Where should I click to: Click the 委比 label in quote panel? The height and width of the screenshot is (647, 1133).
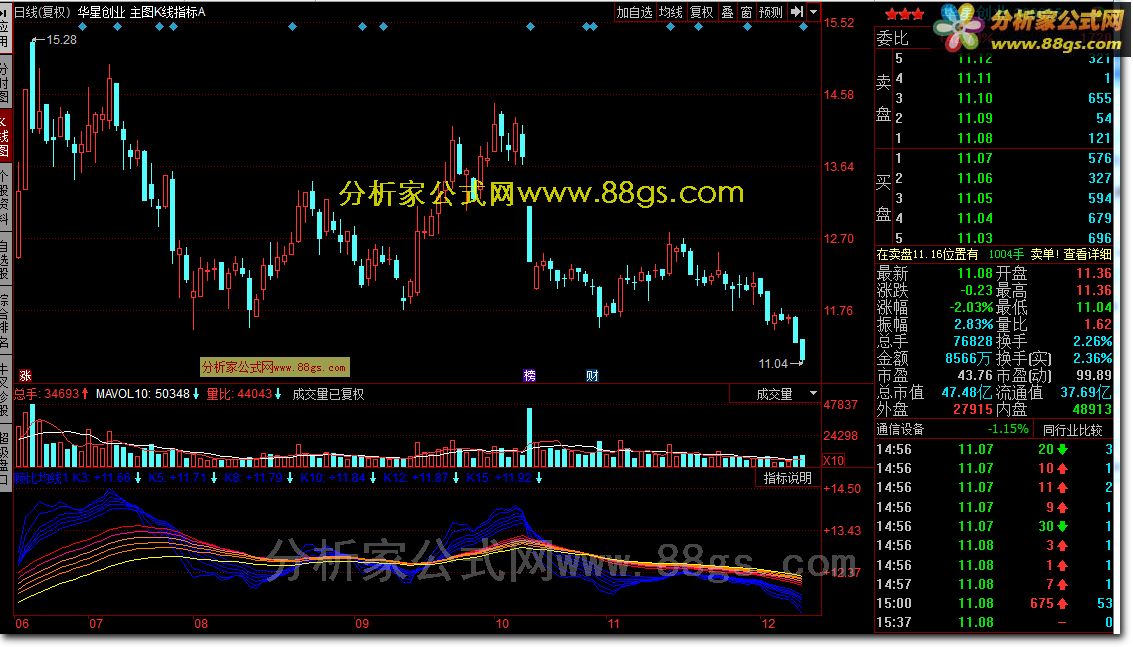pos(892,38)
